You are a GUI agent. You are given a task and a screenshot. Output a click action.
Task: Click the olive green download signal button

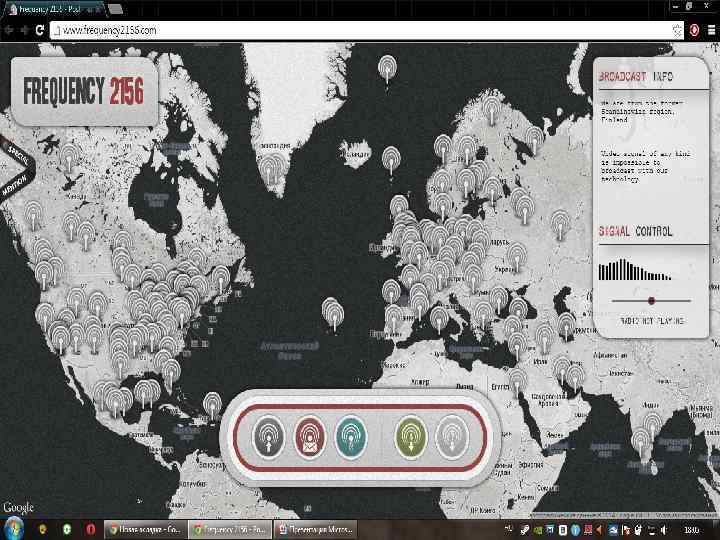tap(411, 437)
